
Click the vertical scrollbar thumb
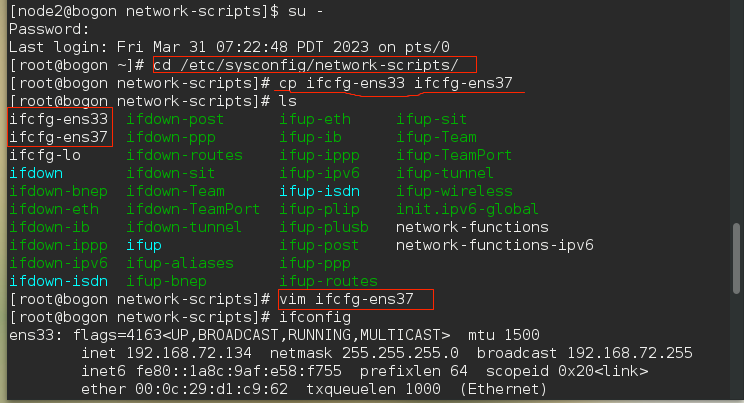pos(736,259)
